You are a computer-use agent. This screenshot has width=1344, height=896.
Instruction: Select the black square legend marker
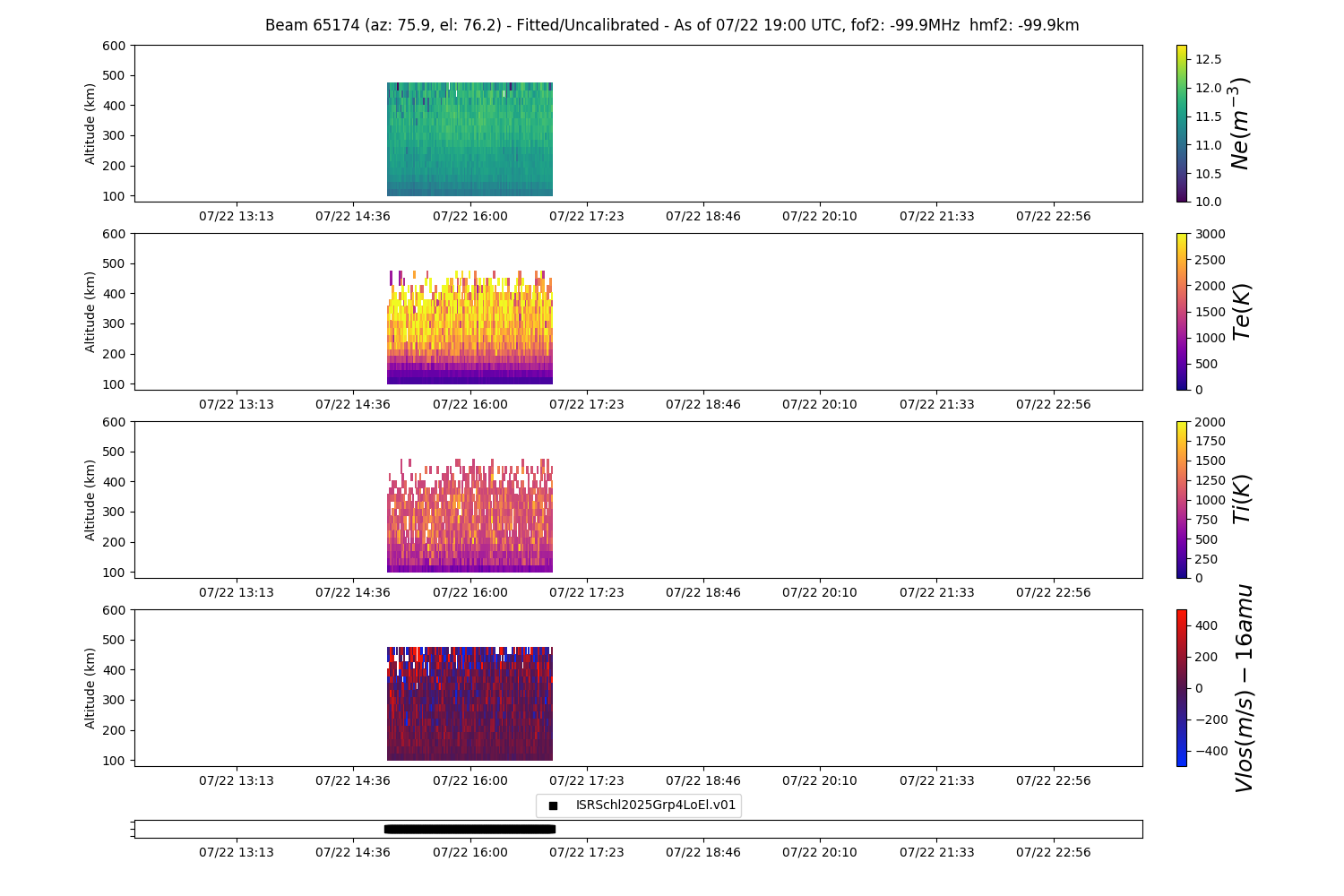pyautogui.click(x=553, y=806)
